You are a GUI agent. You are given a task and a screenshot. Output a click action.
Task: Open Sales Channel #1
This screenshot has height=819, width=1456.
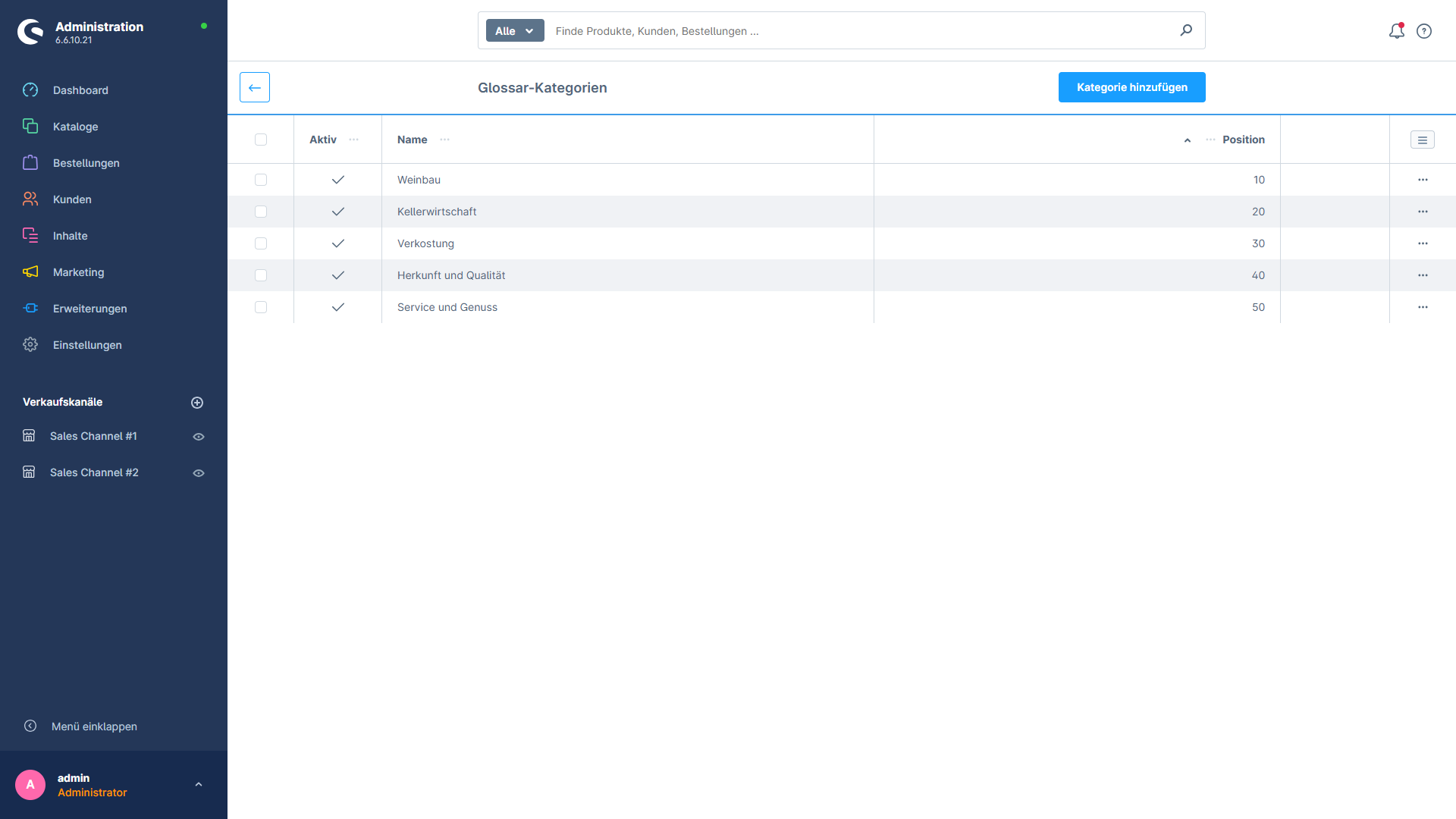[93, 436]
